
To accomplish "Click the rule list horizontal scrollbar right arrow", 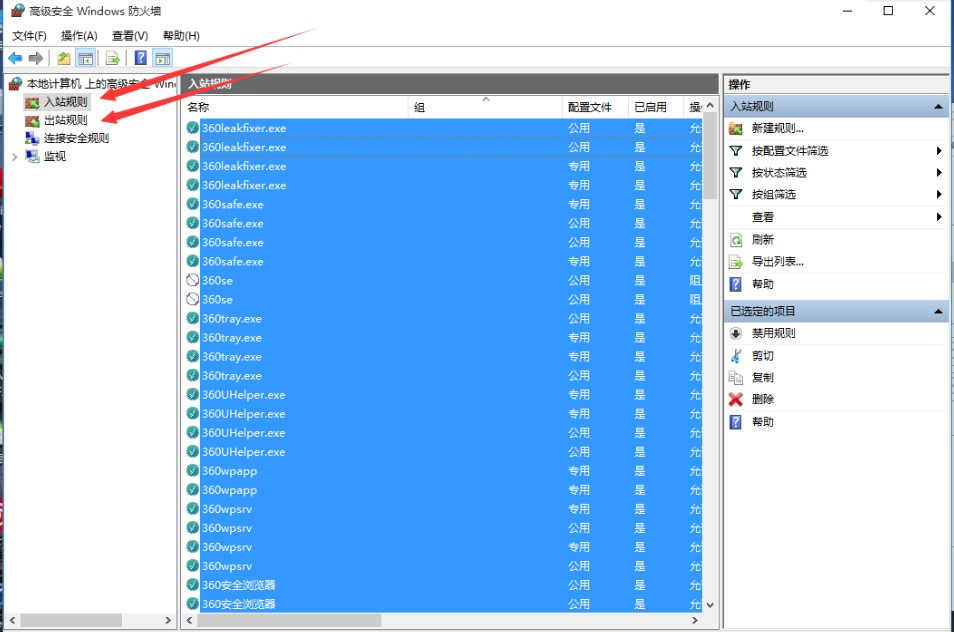I will tap(695, 620).
